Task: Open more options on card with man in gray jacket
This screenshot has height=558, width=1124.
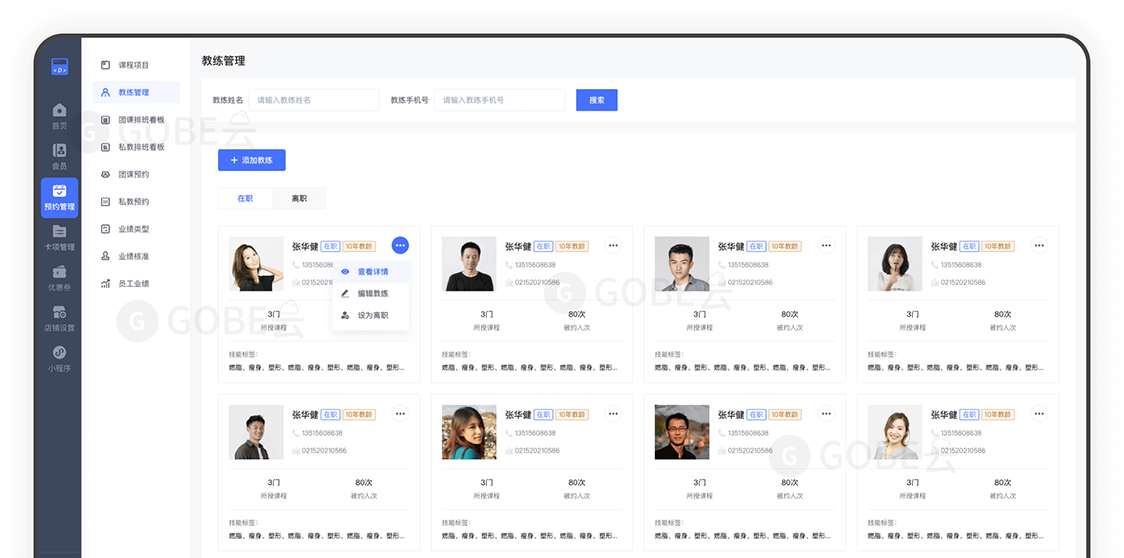Action: click(827, 245)
